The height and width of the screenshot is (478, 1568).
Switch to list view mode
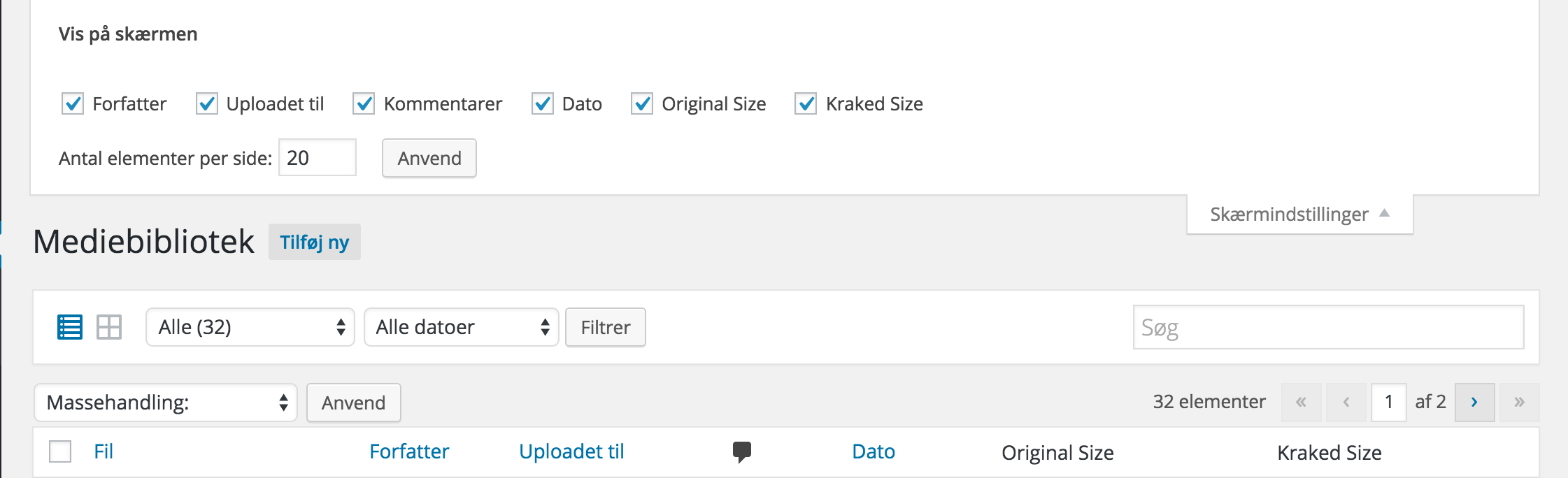70,327
